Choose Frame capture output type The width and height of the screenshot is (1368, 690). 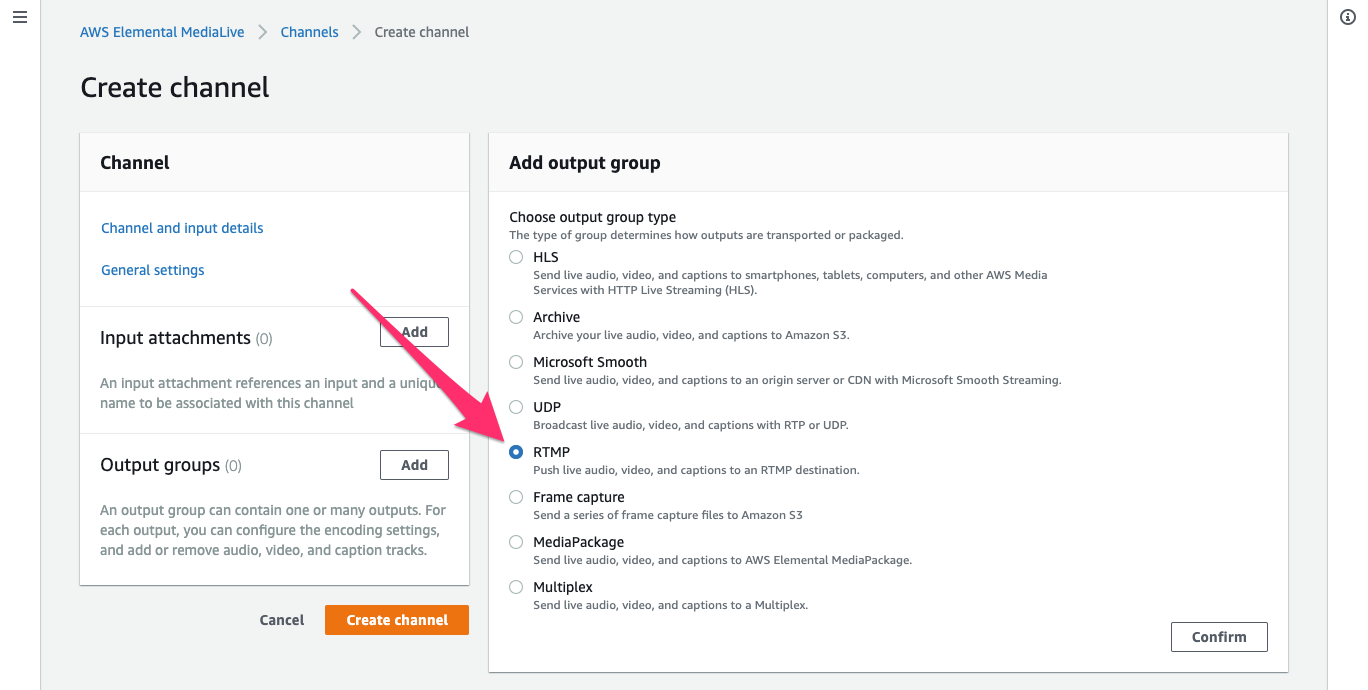[x=516, y=497]
